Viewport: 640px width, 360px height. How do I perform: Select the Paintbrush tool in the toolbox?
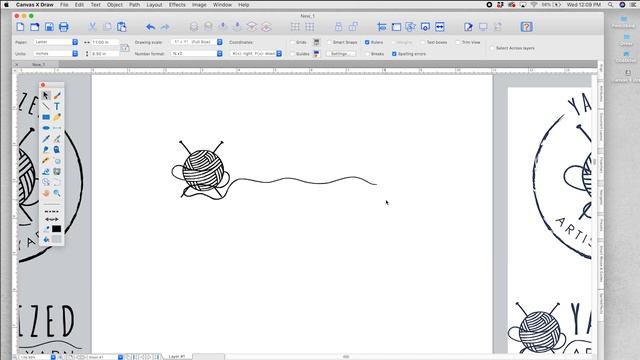point(57,96)
